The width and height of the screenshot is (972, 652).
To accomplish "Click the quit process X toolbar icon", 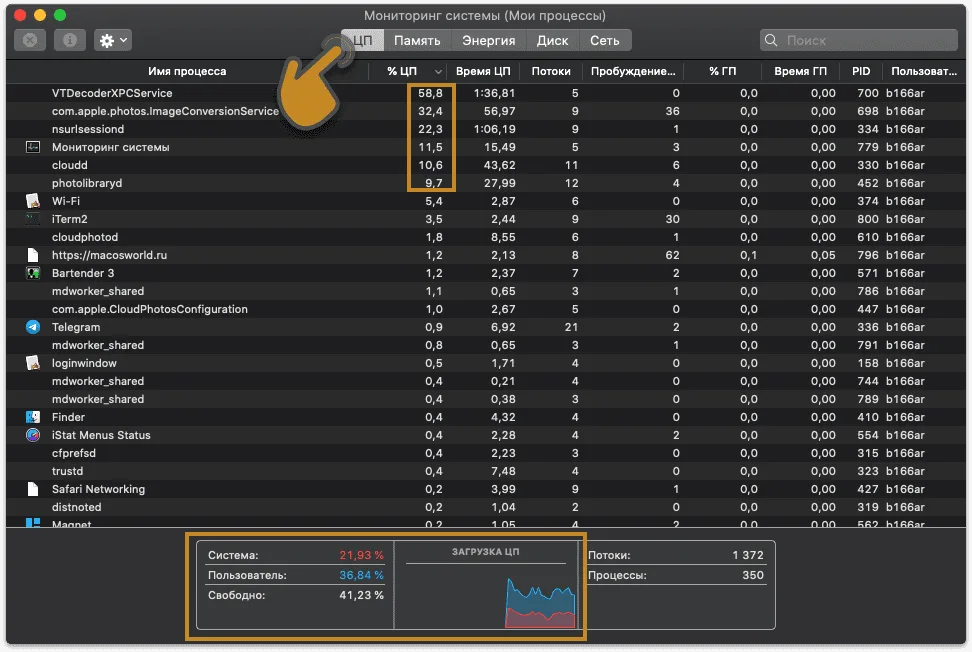I will coord(30,40).
